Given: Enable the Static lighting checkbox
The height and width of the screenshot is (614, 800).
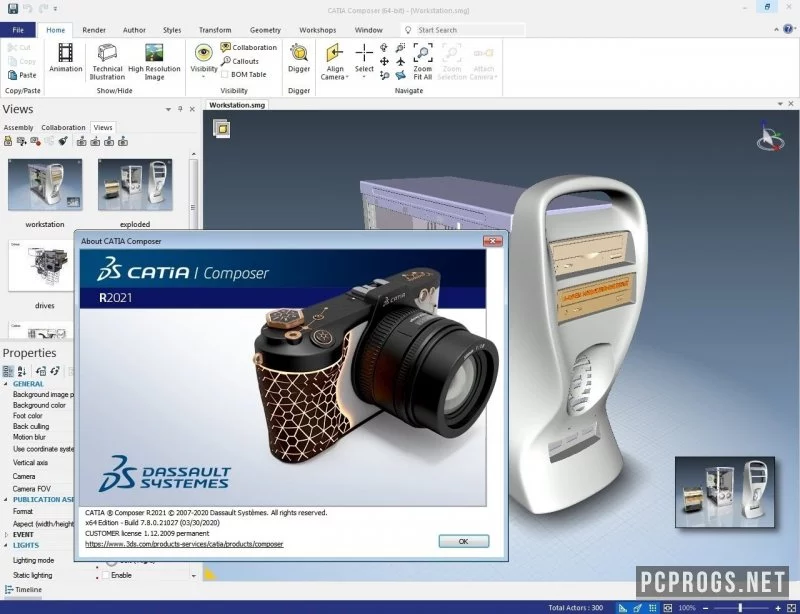Looking at the screenshot, I should [106, 575].
